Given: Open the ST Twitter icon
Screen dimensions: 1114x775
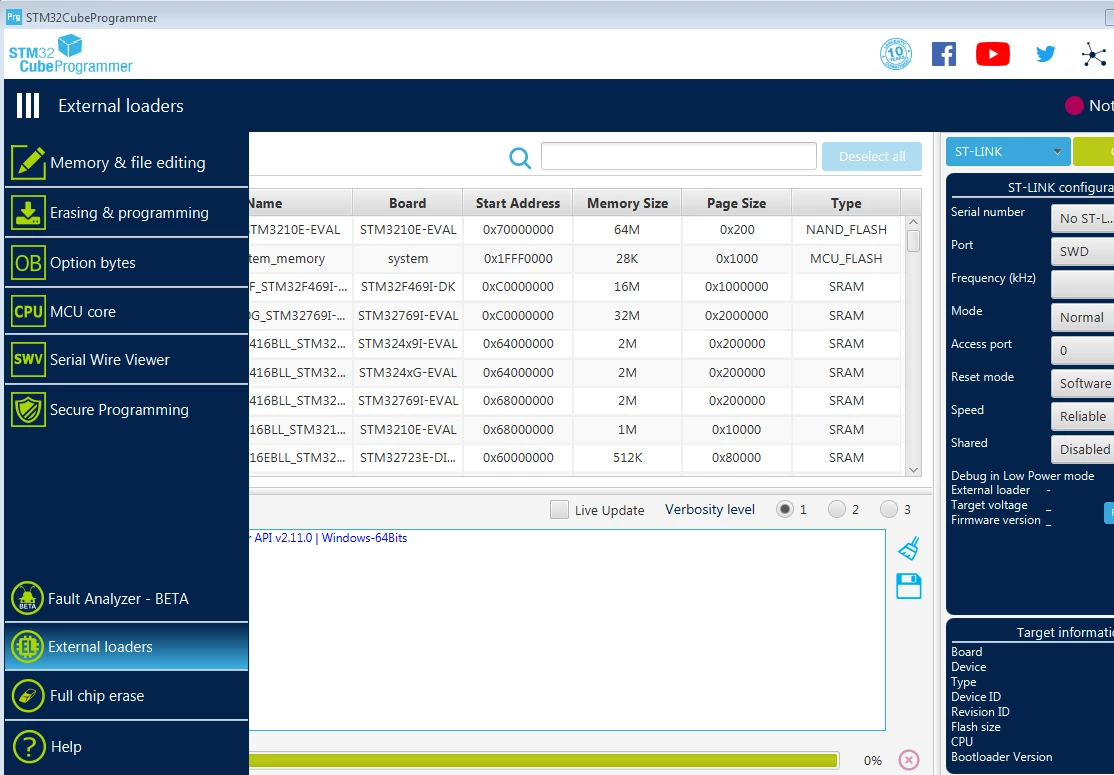Looking at the screenshot, I should 1045,54.
